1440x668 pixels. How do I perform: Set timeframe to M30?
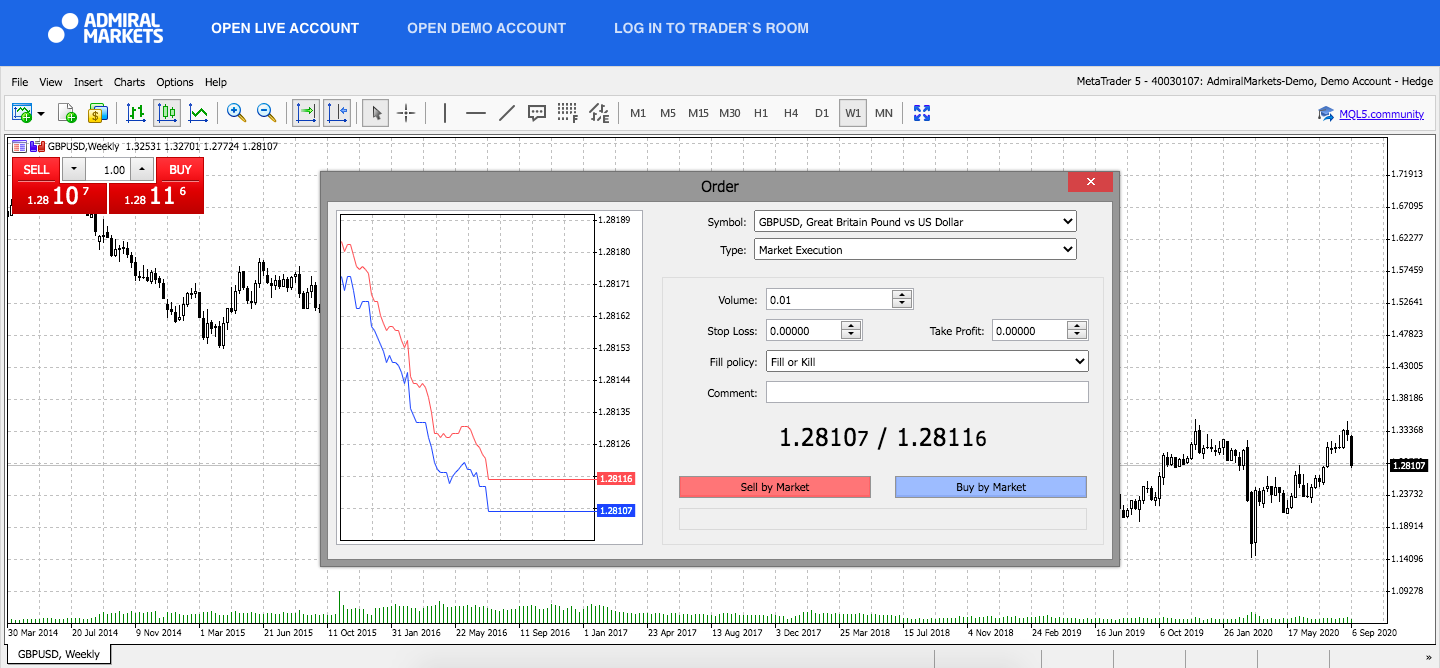730,113
